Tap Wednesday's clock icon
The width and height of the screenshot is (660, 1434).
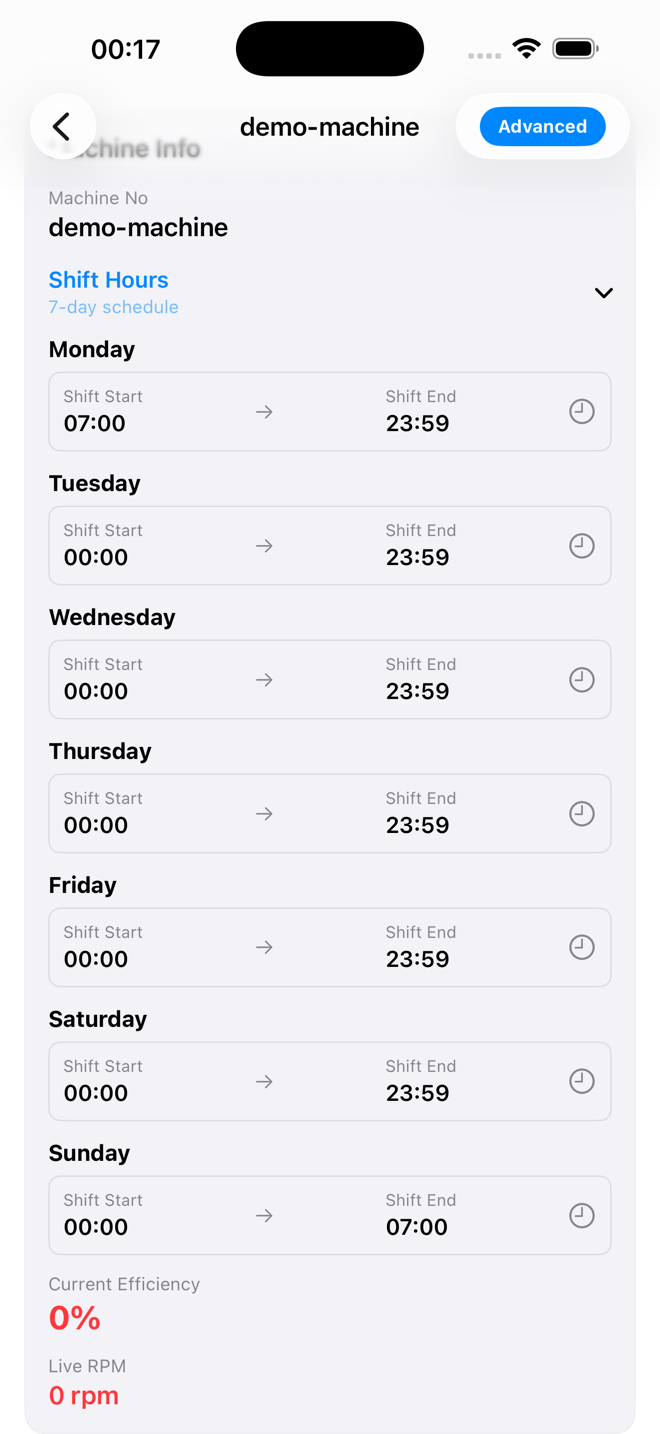(582, 680)
